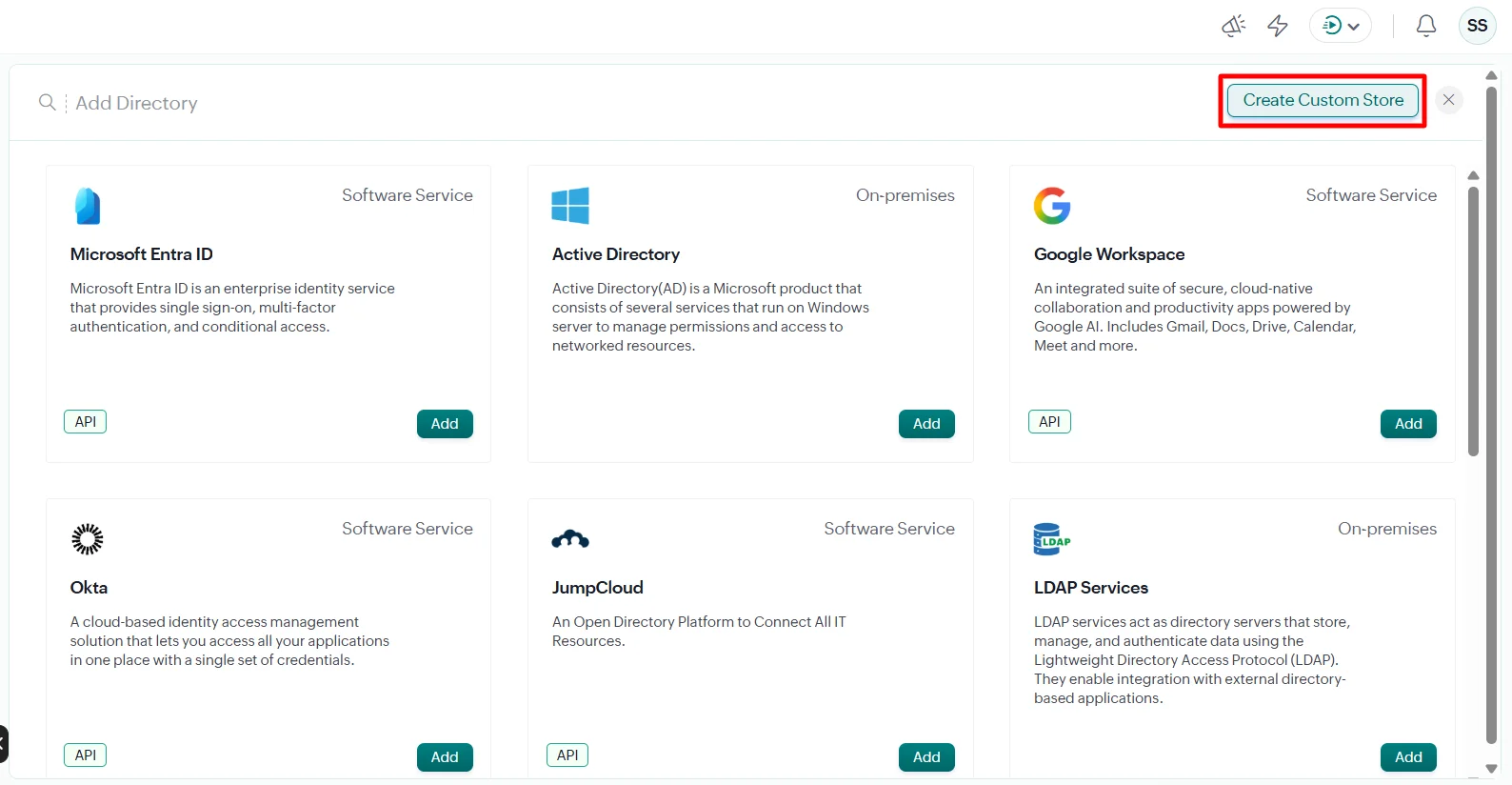
Task: Click the announcements megaphone icon
Action: point(1234,26)
